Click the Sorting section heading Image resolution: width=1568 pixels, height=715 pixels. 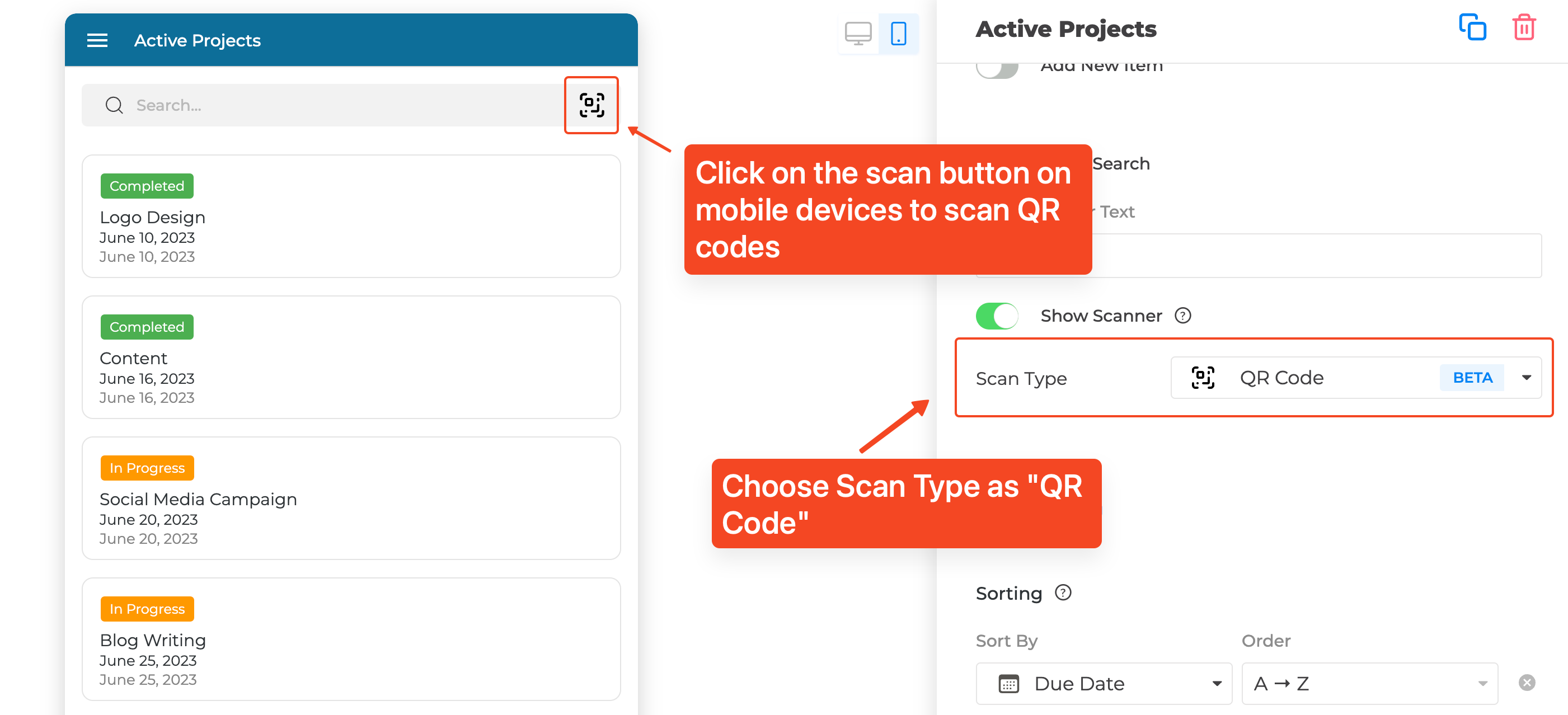point(1008,593)
